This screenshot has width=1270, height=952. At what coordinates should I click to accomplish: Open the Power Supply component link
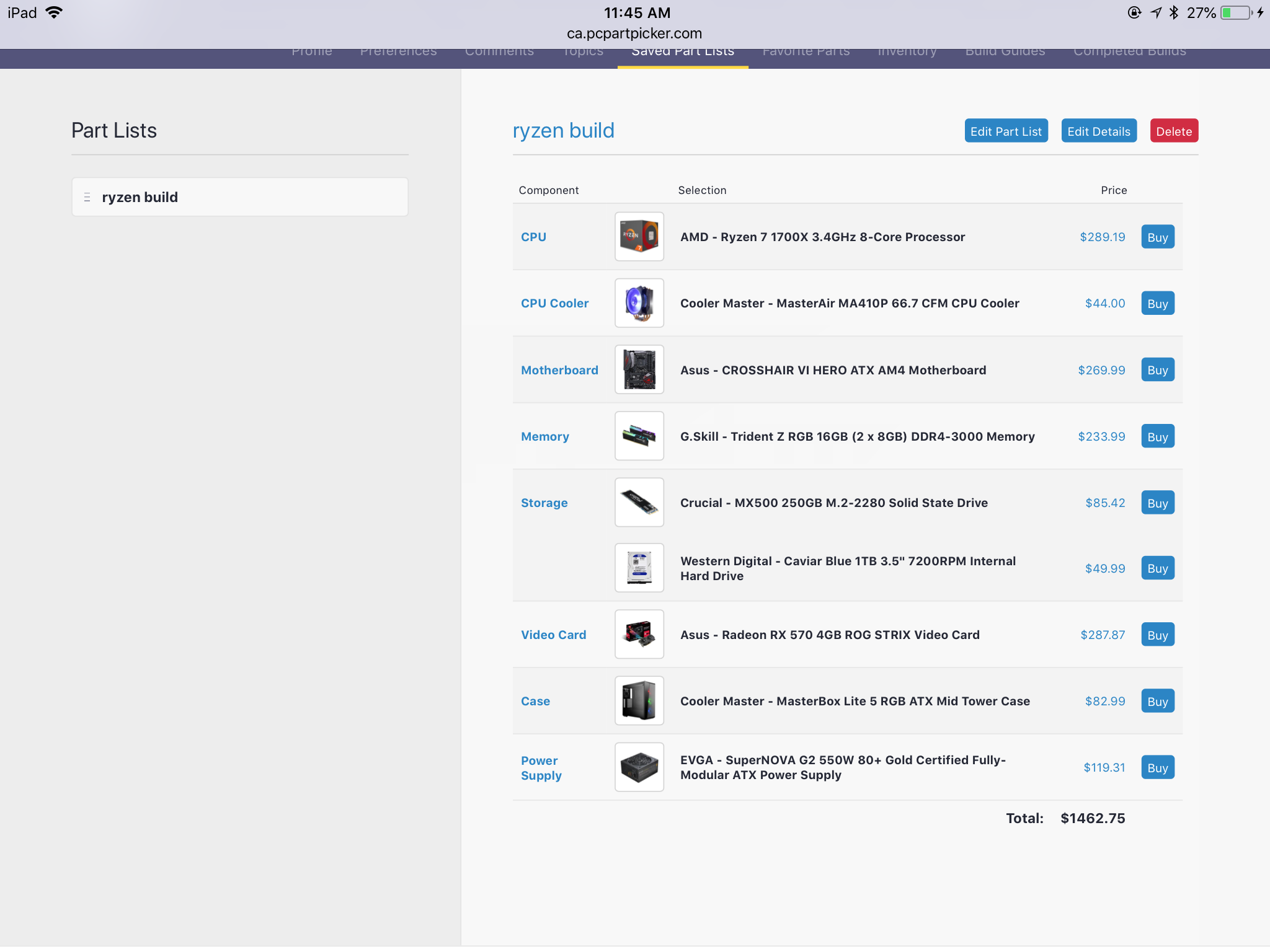[541, 768]
